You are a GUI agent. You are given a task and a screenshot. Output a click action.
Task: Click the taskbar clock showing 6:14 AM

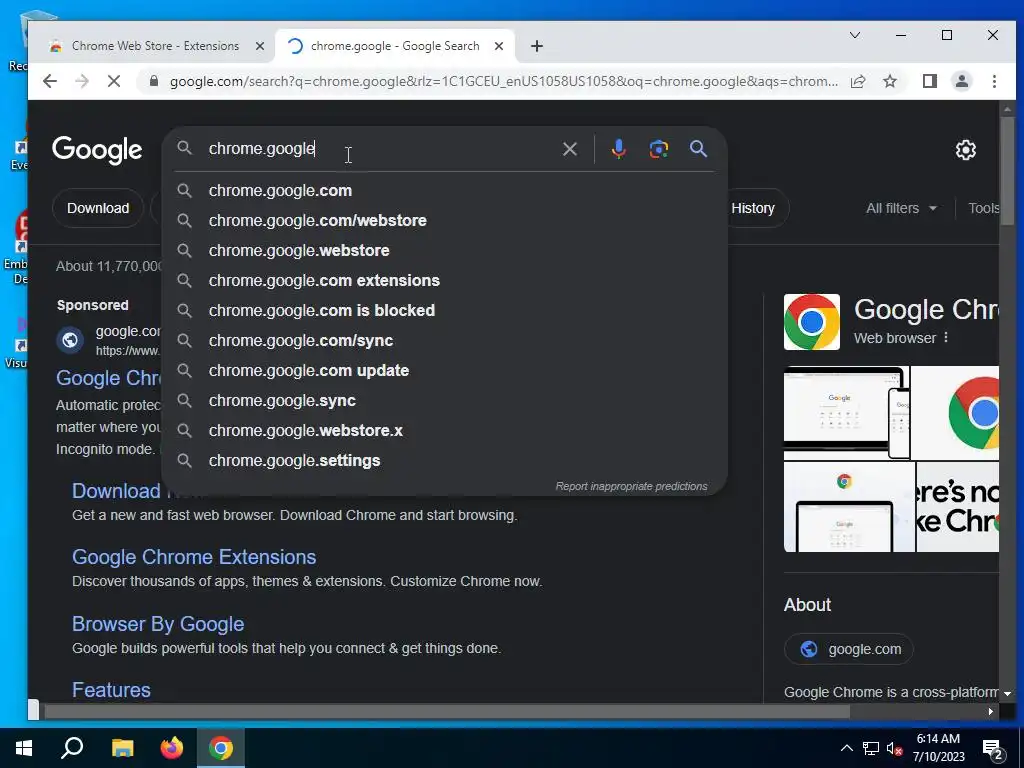point(938,748)
